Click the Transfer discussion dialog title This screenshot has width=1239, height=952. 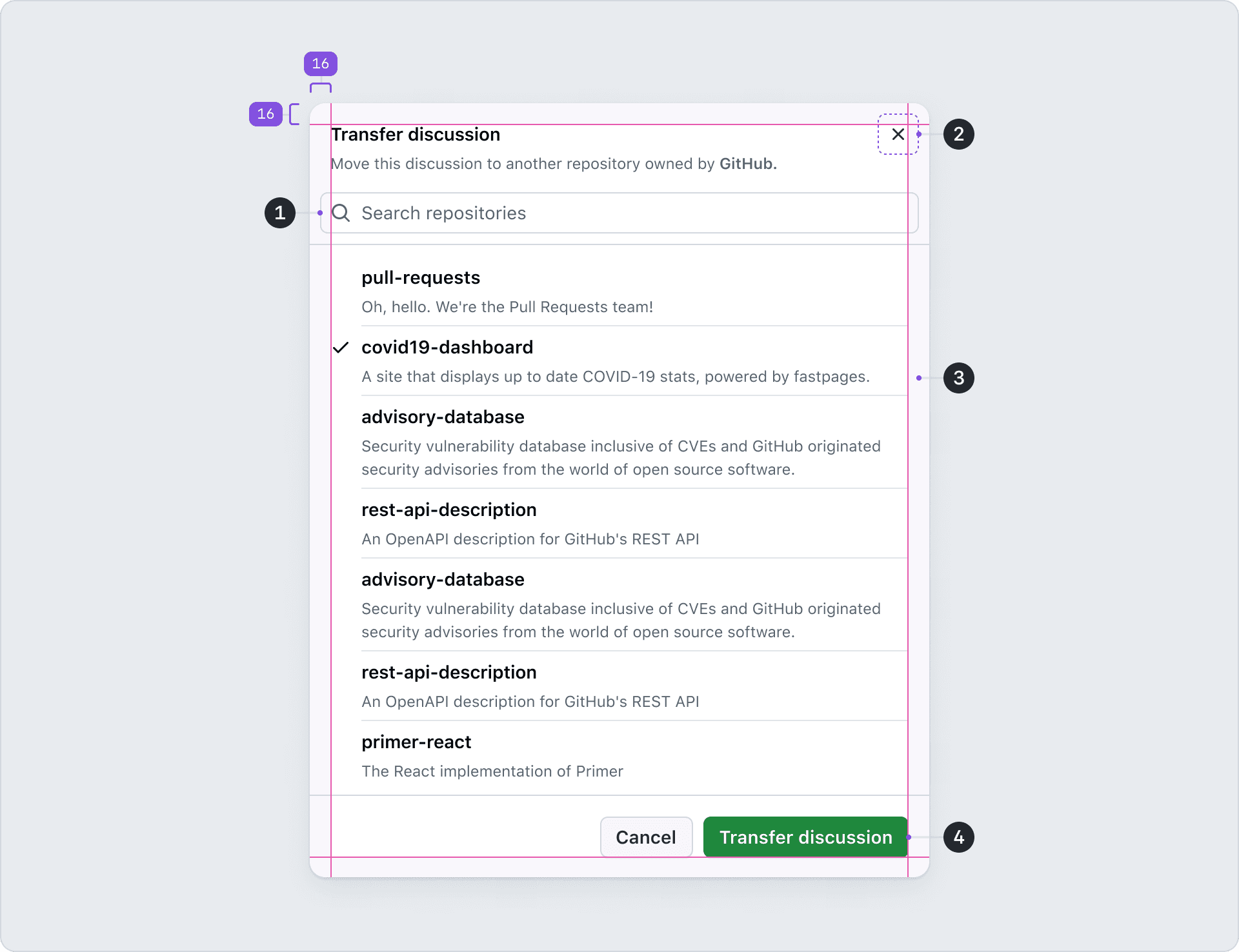coord(416,135)
